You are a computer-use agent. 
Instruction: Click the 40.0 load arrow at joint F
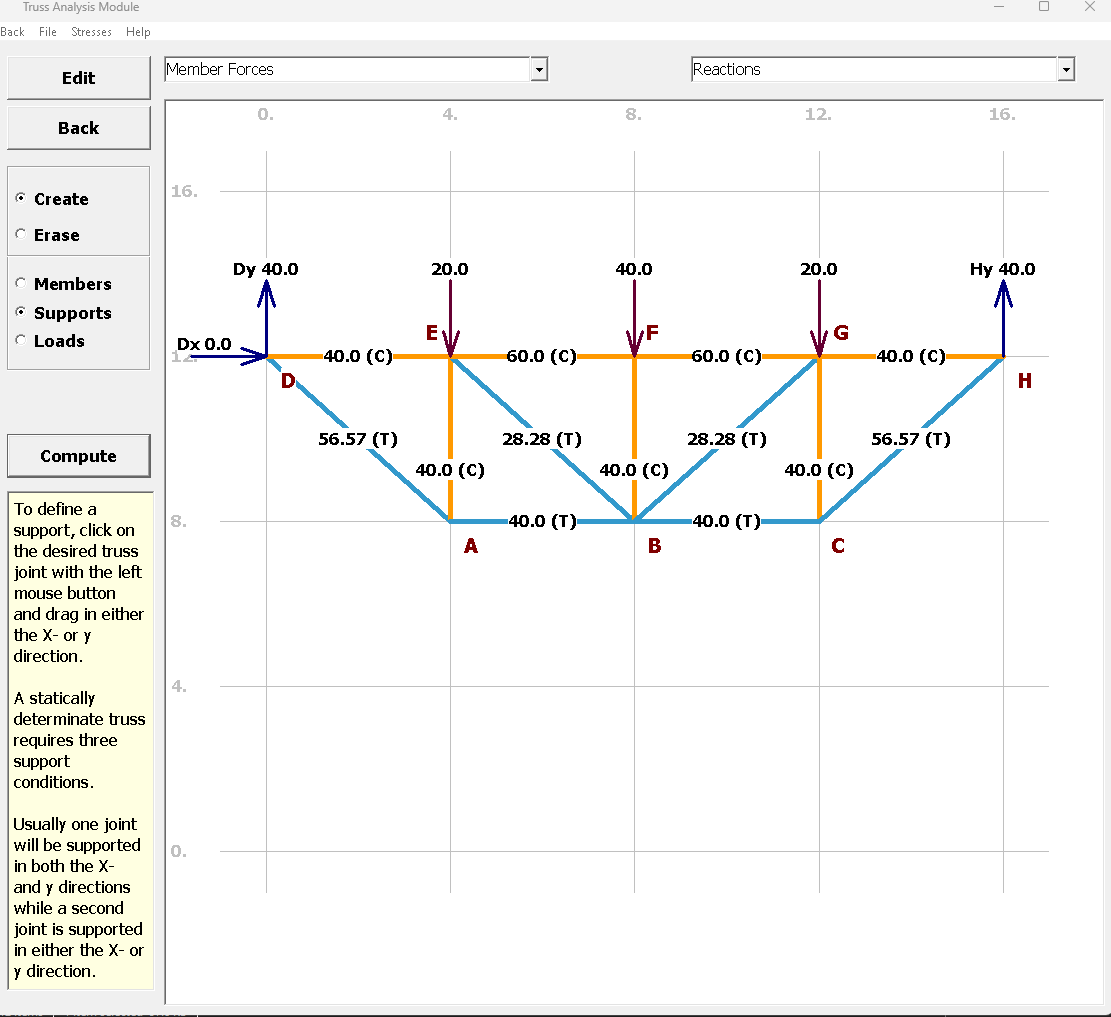tap(634, 318)
